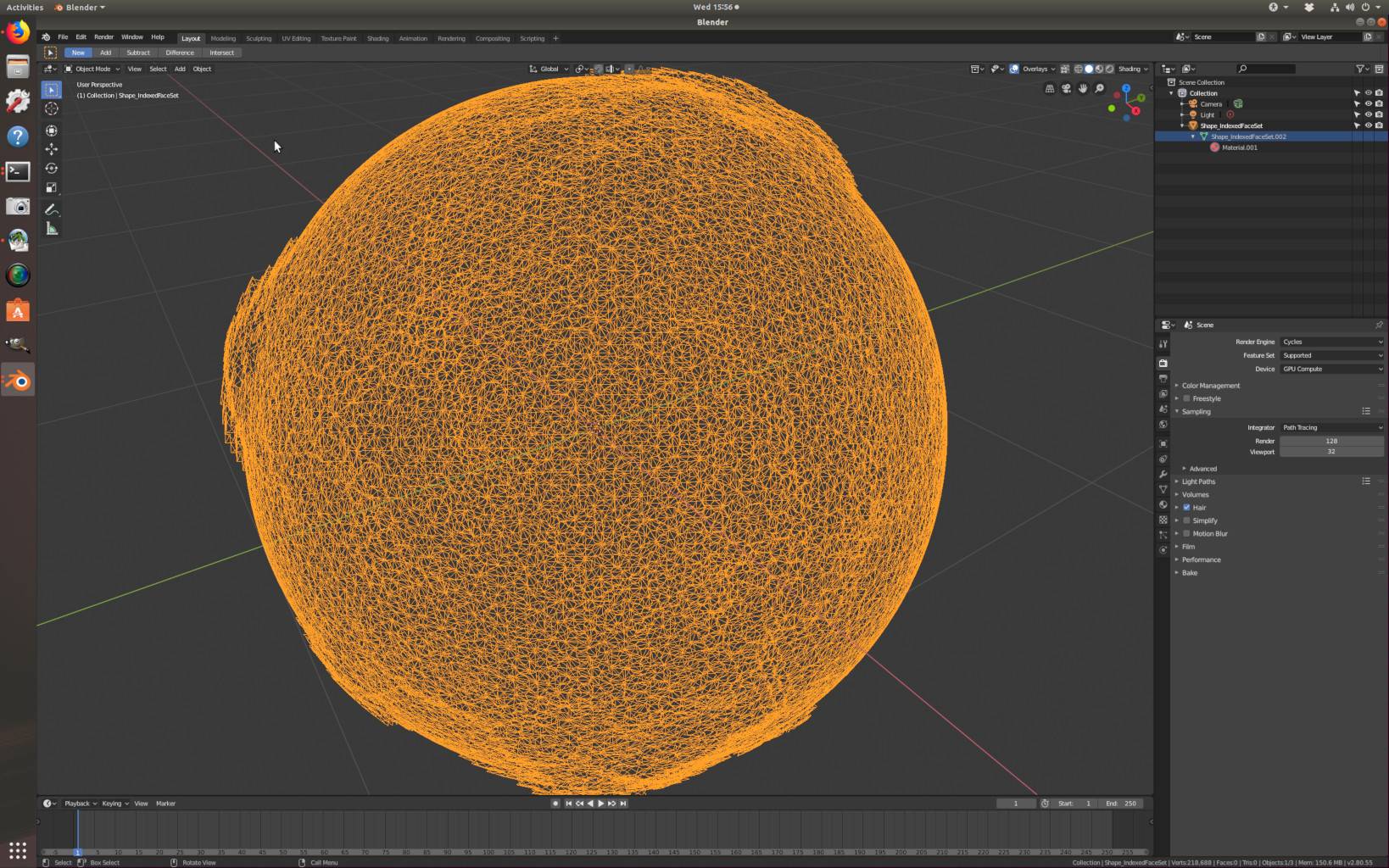Viewport: 1389px width, 868px height.
Task: Pick the Rotate tool in left toolbar
Action: 52,169
